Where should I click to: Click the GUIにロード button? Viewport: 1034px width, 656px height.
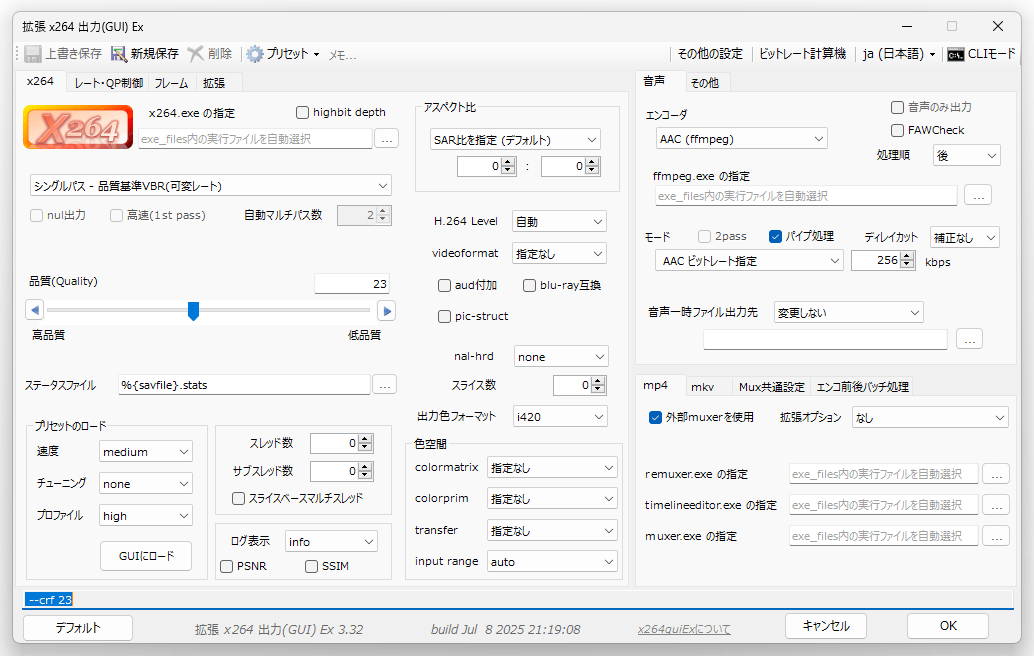click(x=146, y=556)
